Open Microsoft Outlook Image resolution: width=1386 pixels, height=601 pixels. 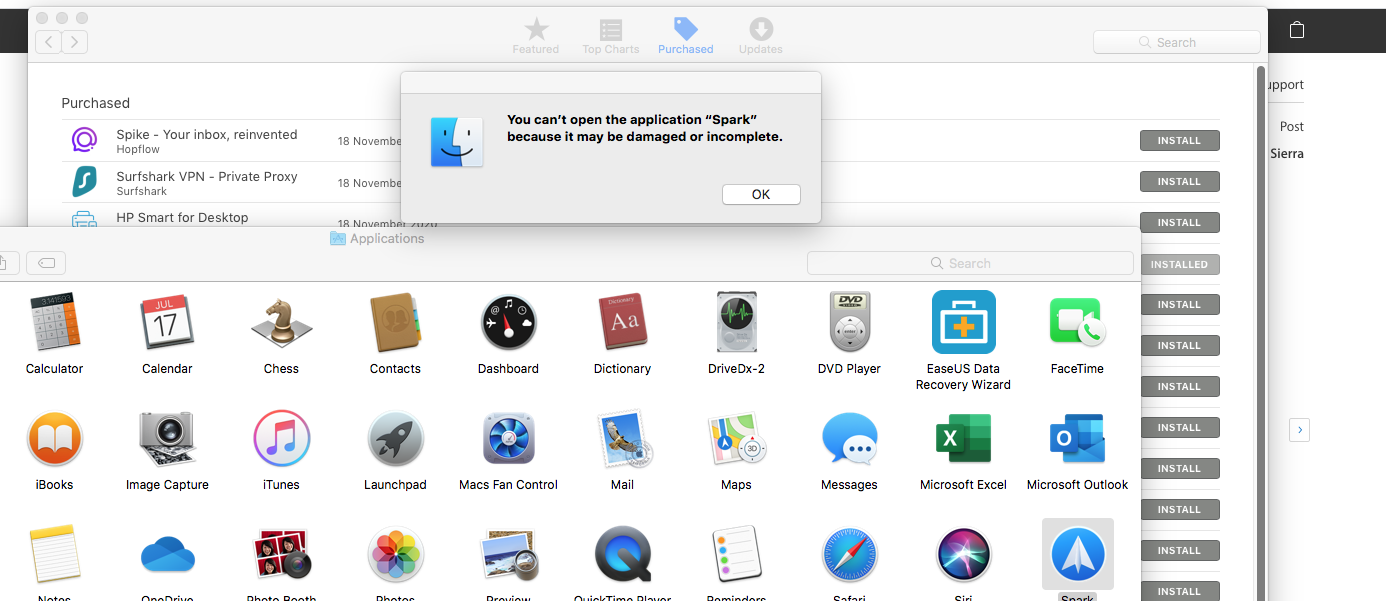(1077, 438)
